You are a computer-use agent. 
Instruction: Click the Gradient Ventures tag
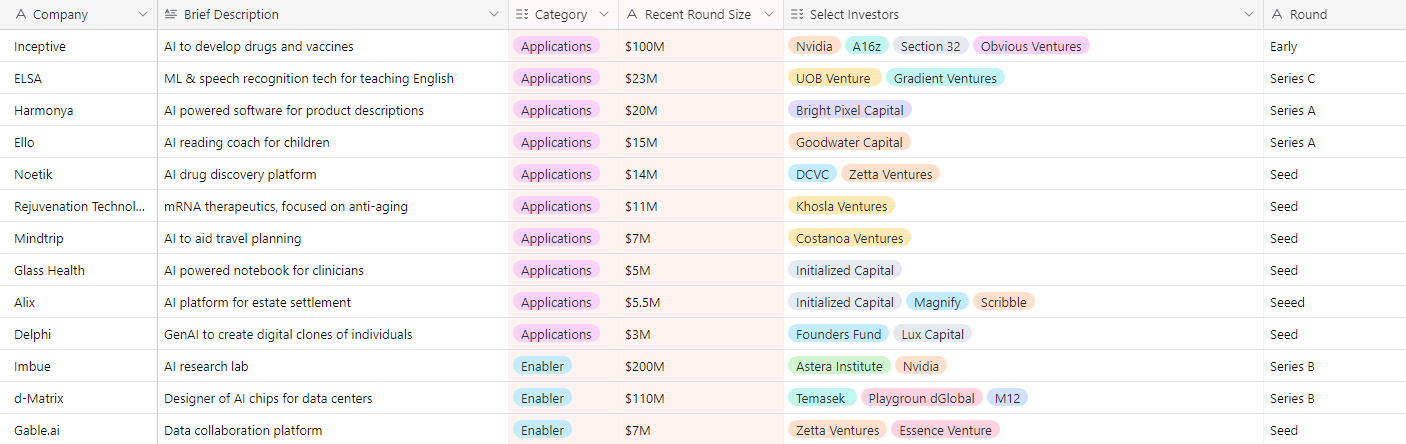945,78
